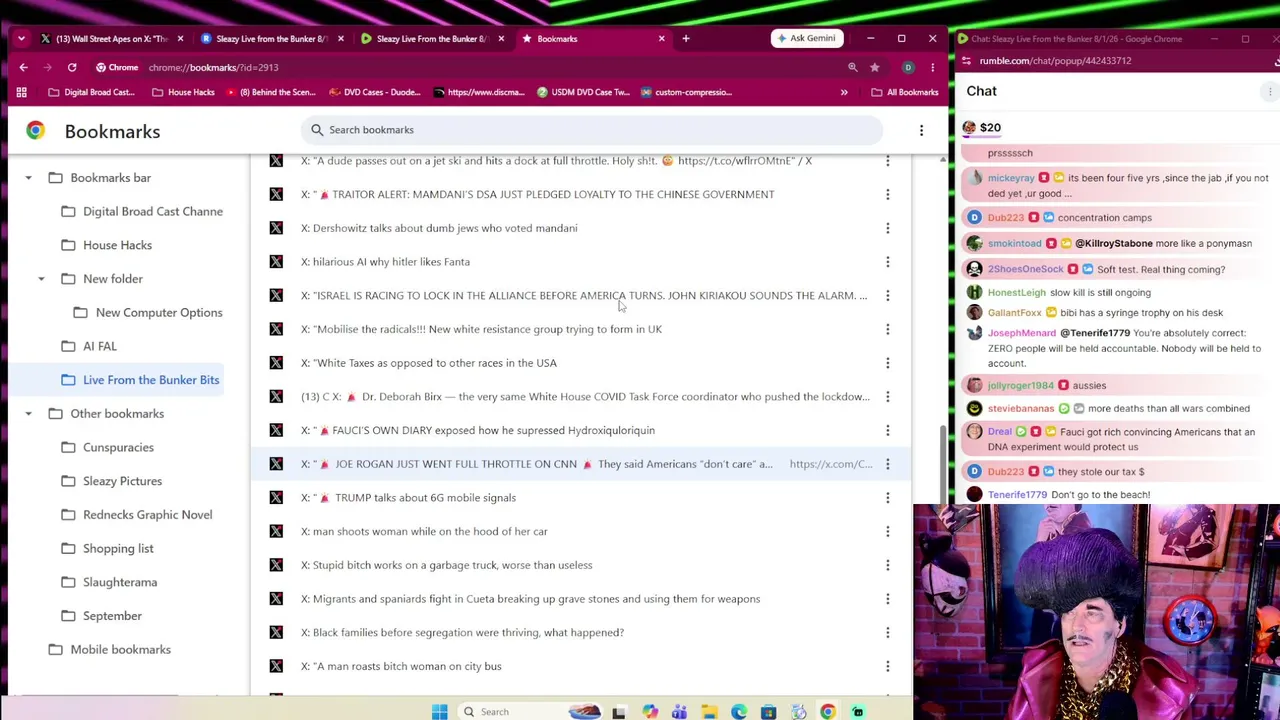This screenshot has width=1280, height=720.
Task: Click username steviebananas in chat
Action: [x=1021, y=409]
